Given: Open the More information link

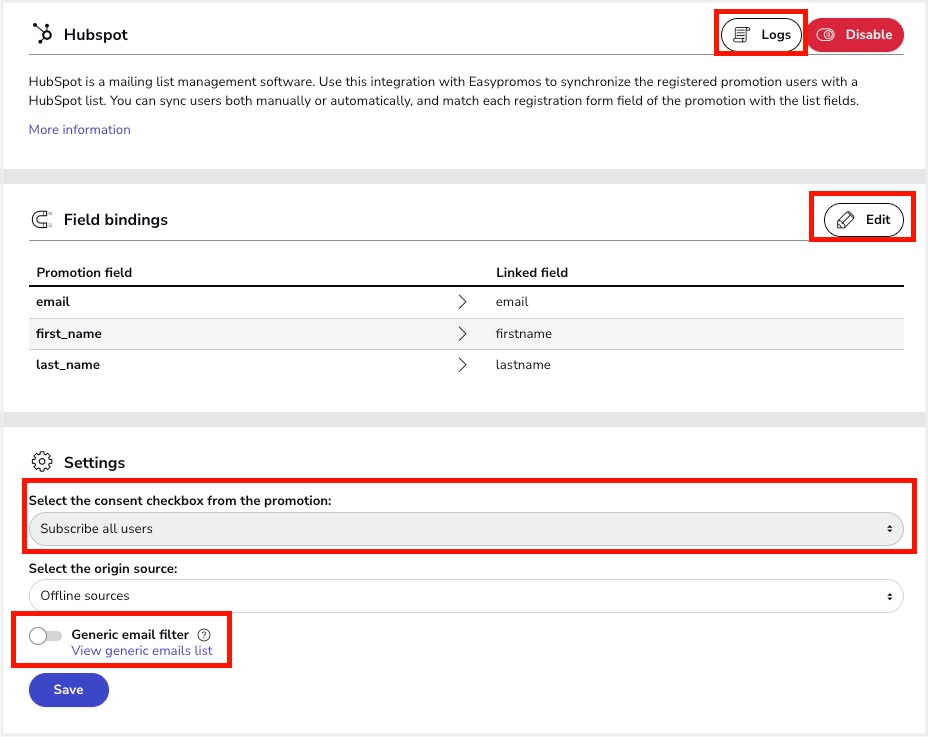Looking at the screenshot, I should coord(80,129).
